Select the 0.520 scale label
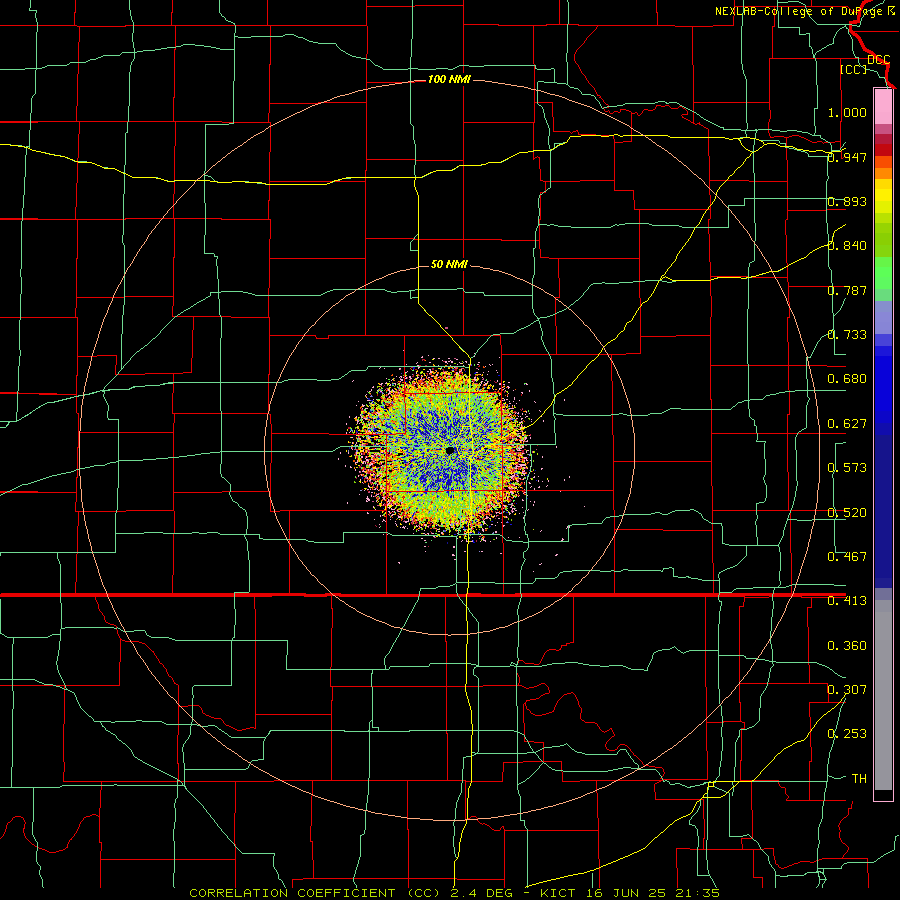This screenshot has height=900, width=900. coord(847,513)
